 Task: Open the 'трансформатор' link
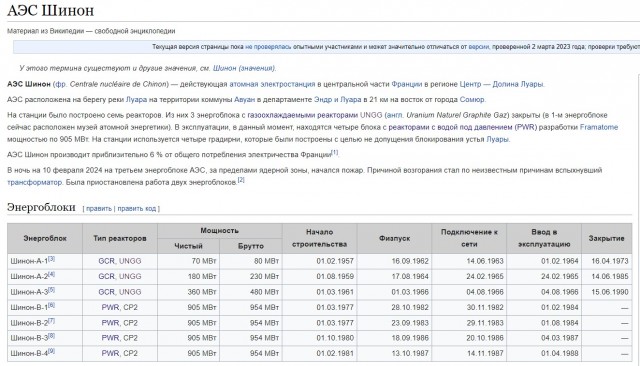point(34,182)
